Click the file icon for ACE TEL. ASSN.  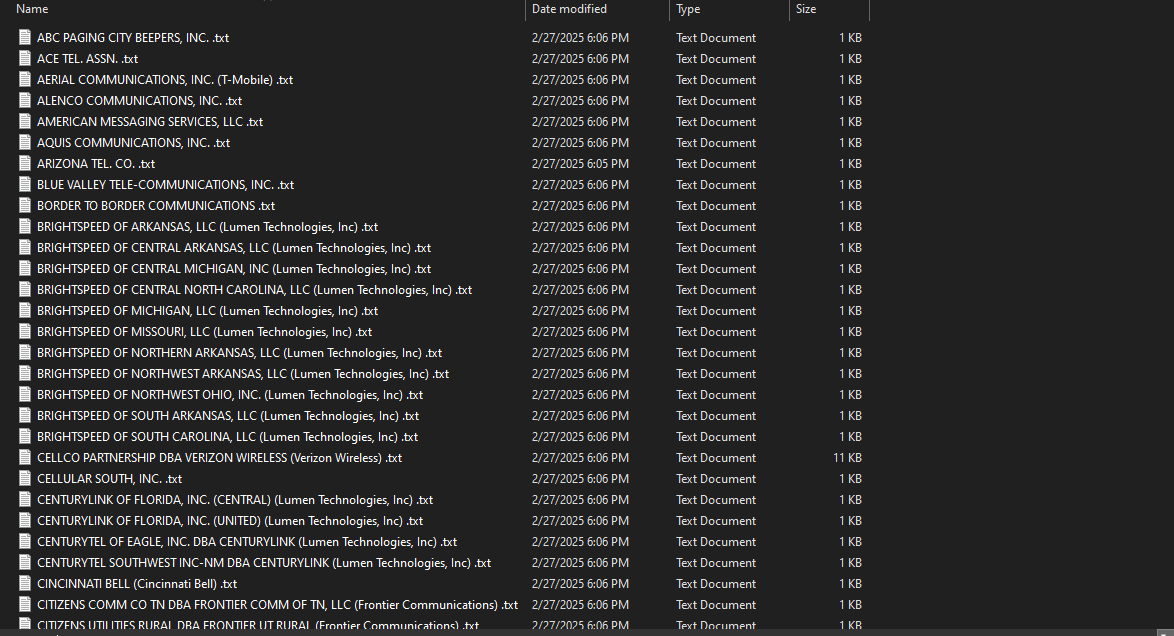coord(25,58)
